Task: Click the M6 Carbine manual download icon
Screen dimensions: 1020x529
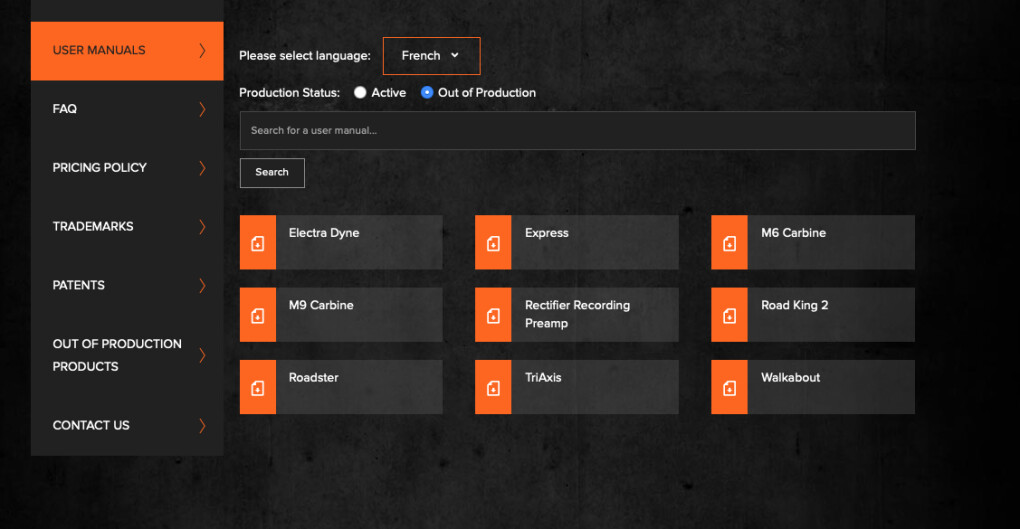Action: pos(729,243)
